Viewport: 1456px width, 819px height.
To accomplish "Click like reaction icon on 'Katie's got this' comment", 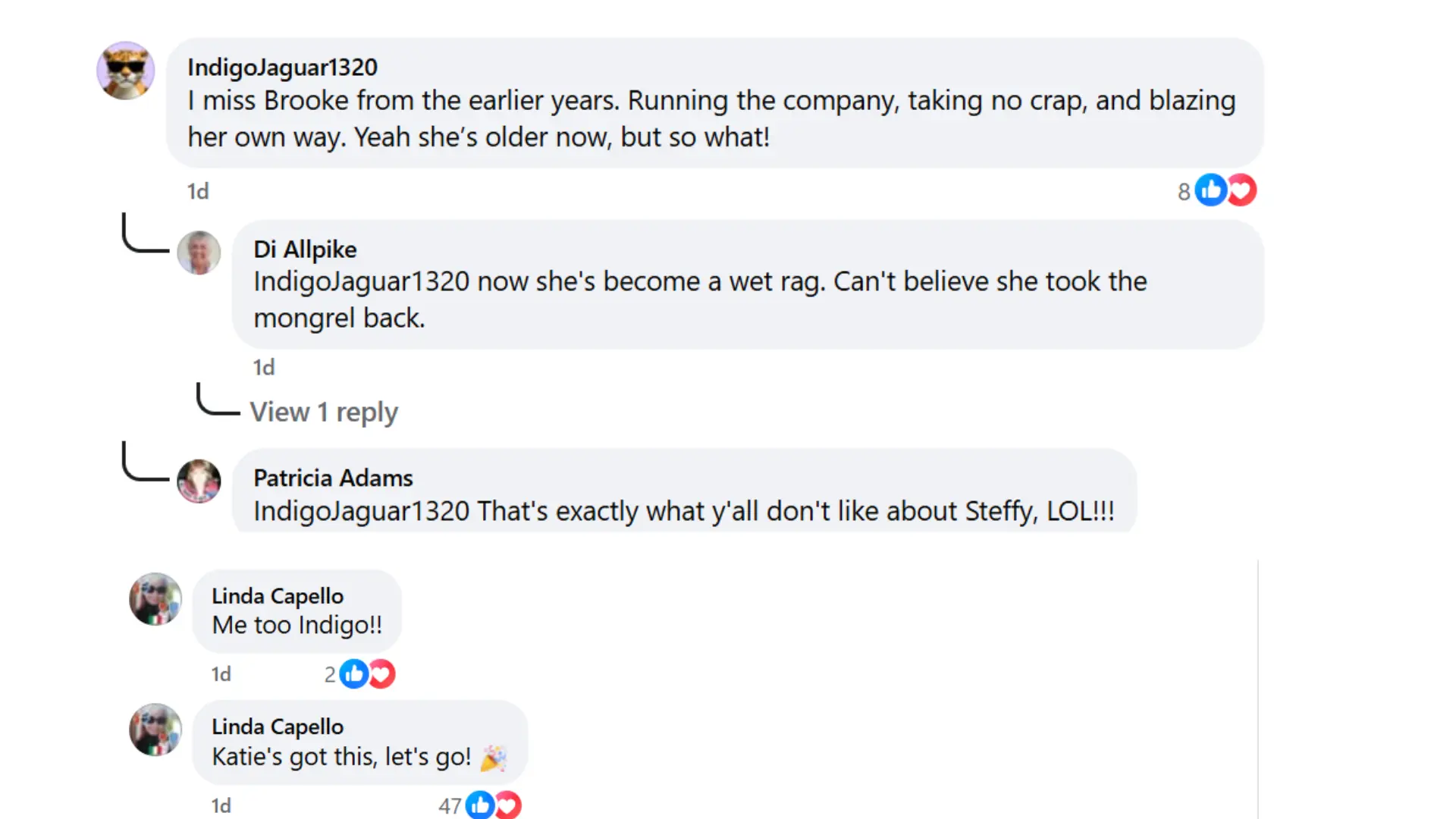I will tap(480, 805).
